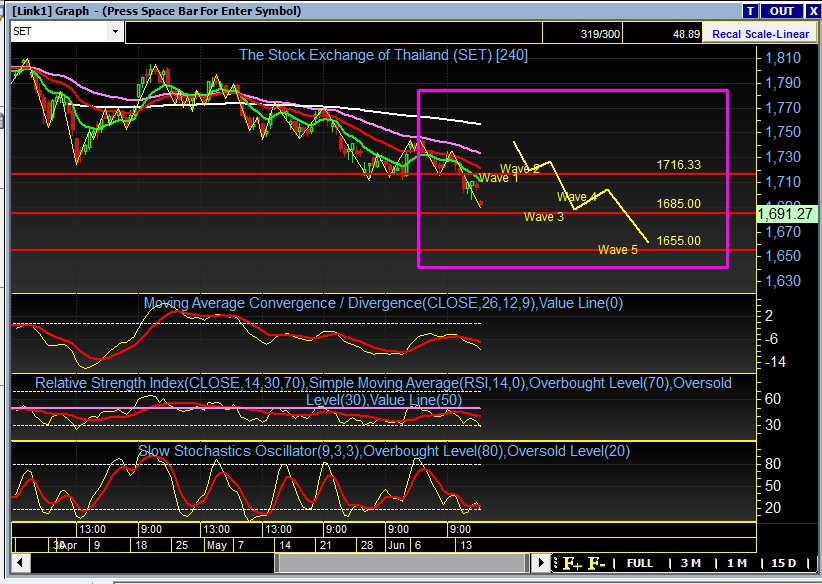
Task: Click the T button in title bar
Action: click(x=750, y=11)
